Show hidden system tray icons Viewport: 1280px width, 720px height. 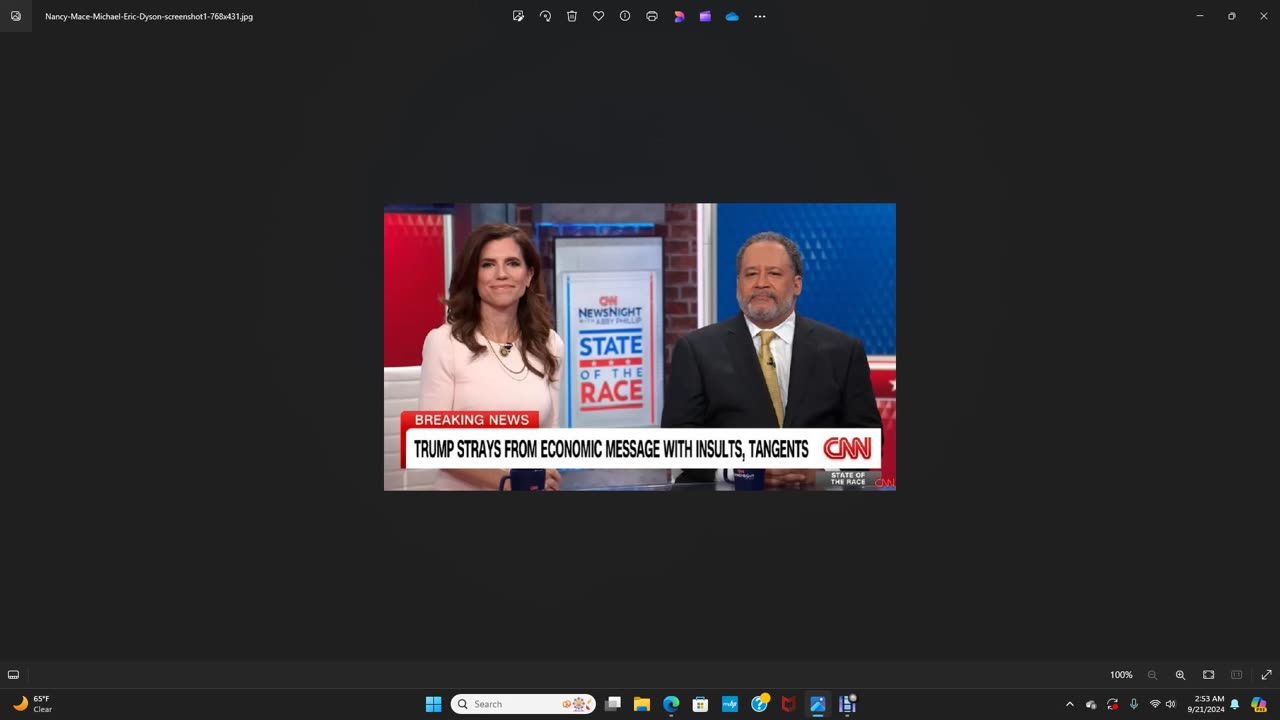click(x=1070, y=704)
